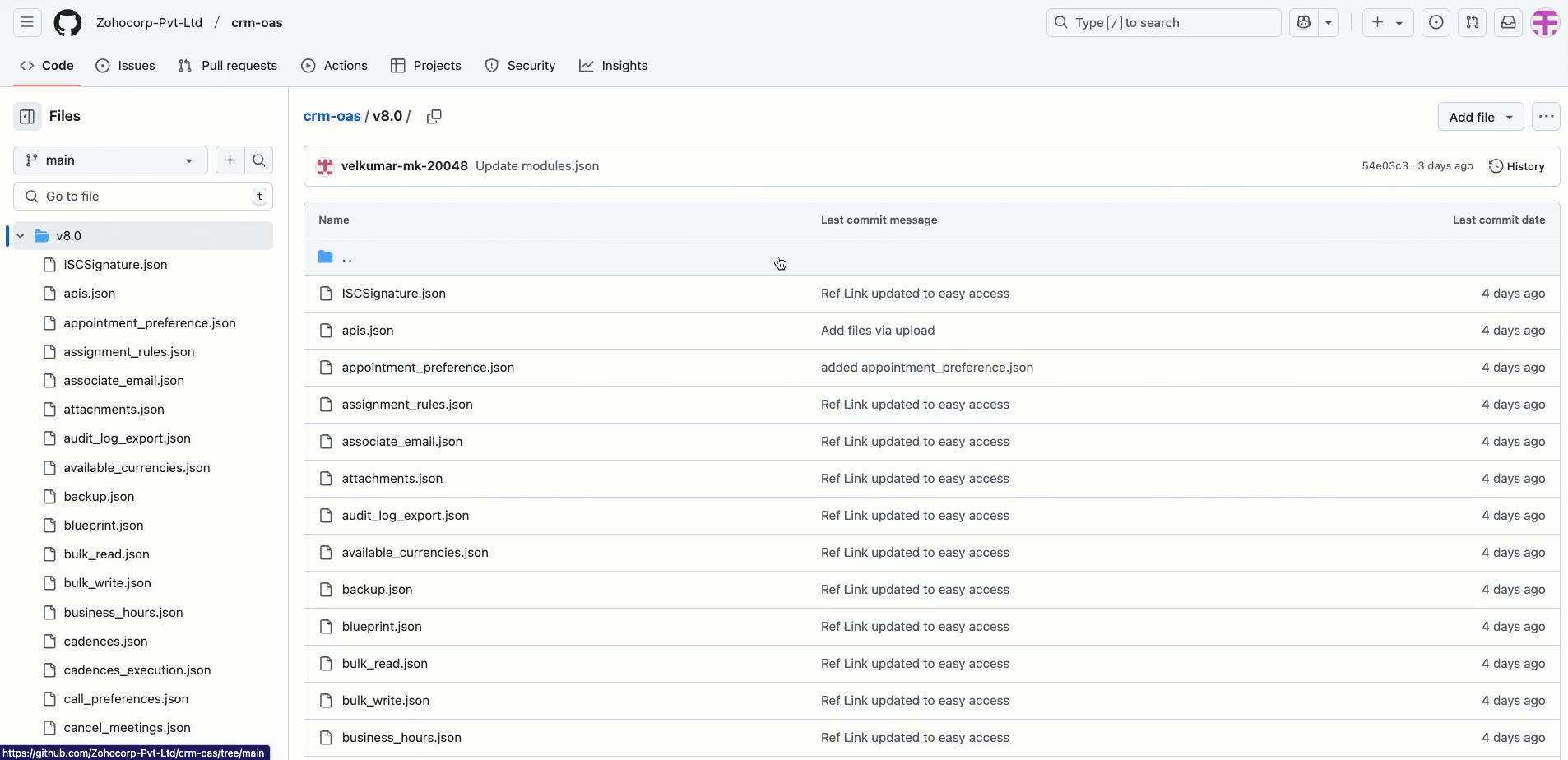1568x760 pixels.
Task: Collapse the Files side panel
Action: (x=27, y=117)
